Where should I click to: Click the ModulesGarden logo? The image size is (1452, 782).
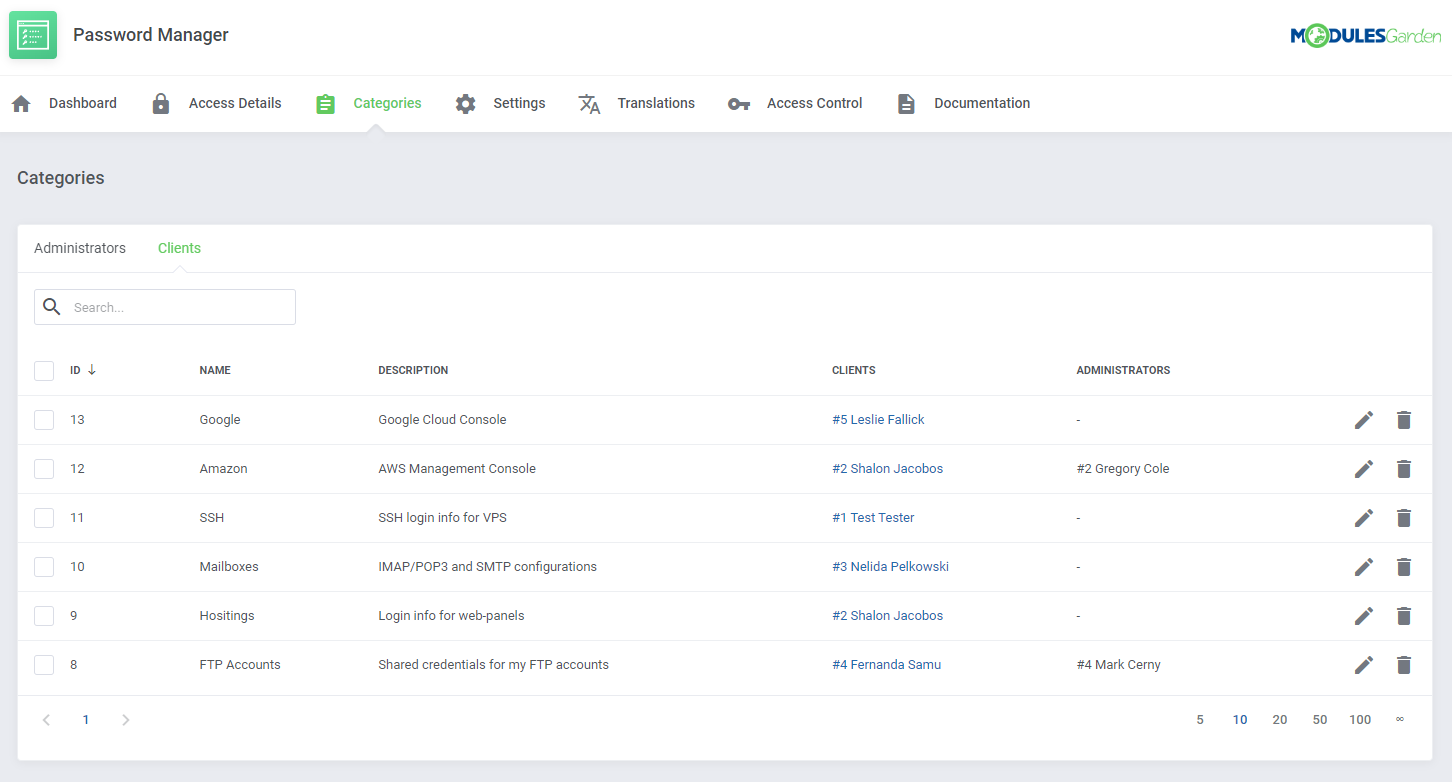click(1365, 36)
